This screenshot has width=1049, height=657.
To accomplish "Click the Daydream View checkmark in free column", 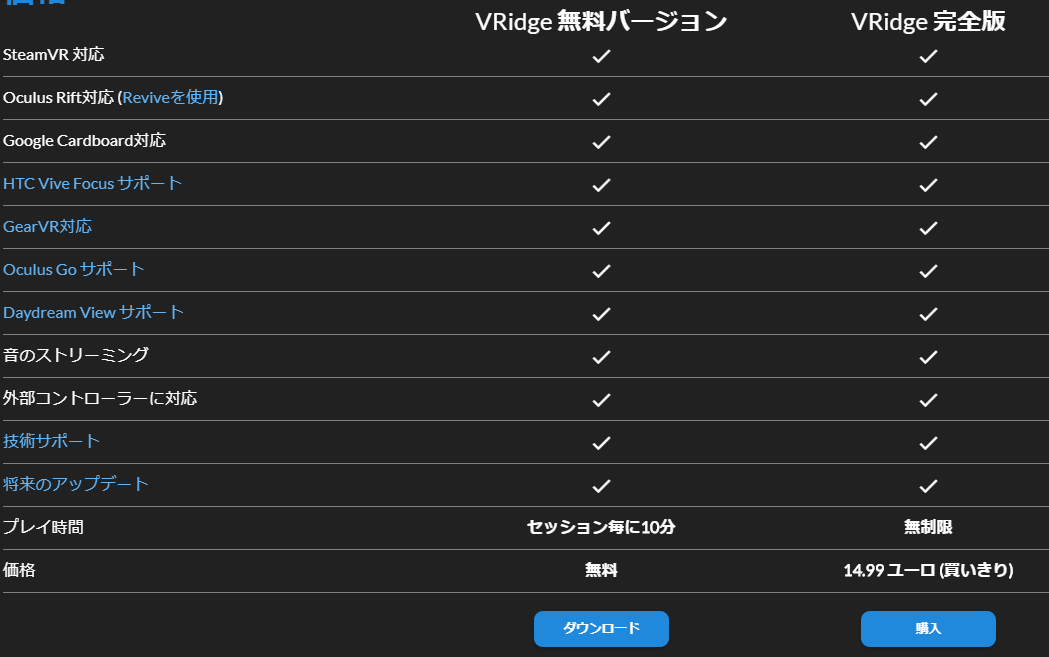I will coord(601,313).
